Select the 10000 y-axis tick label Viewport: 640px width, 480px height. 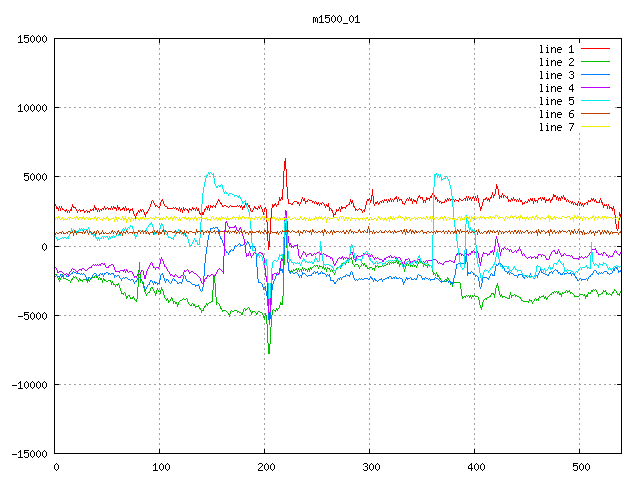tap(32, 108)
